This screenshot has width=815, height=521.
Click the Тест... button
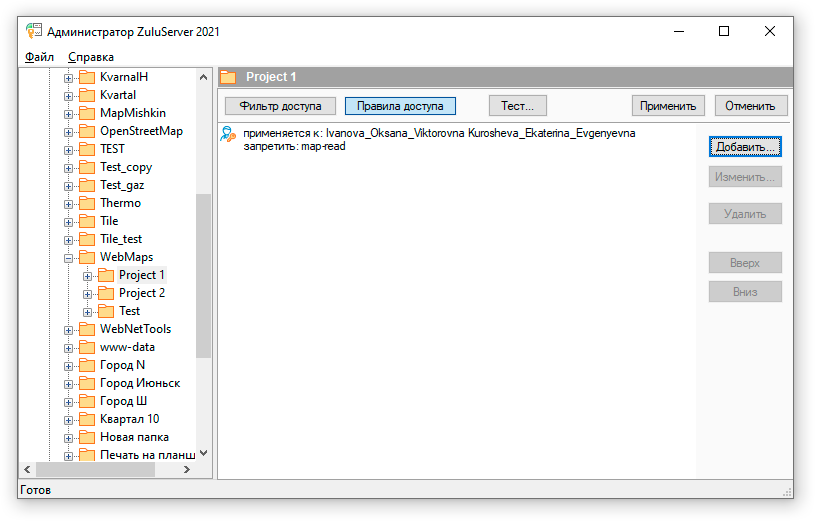point(517,105)
